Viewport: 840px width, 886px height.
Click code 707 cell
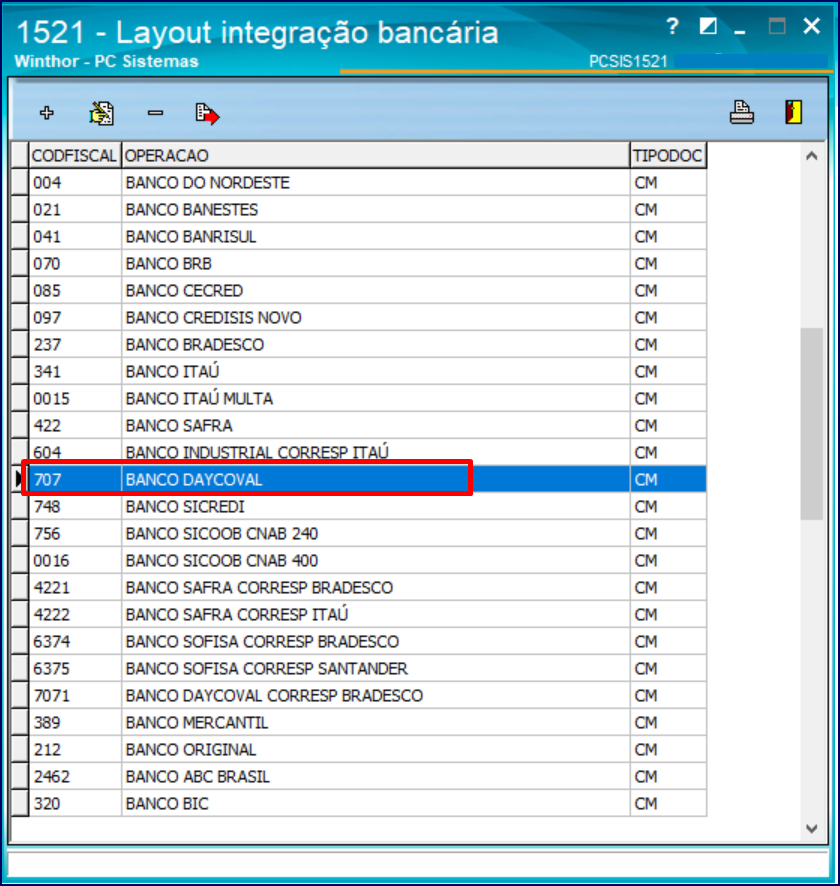coord(75,480)
